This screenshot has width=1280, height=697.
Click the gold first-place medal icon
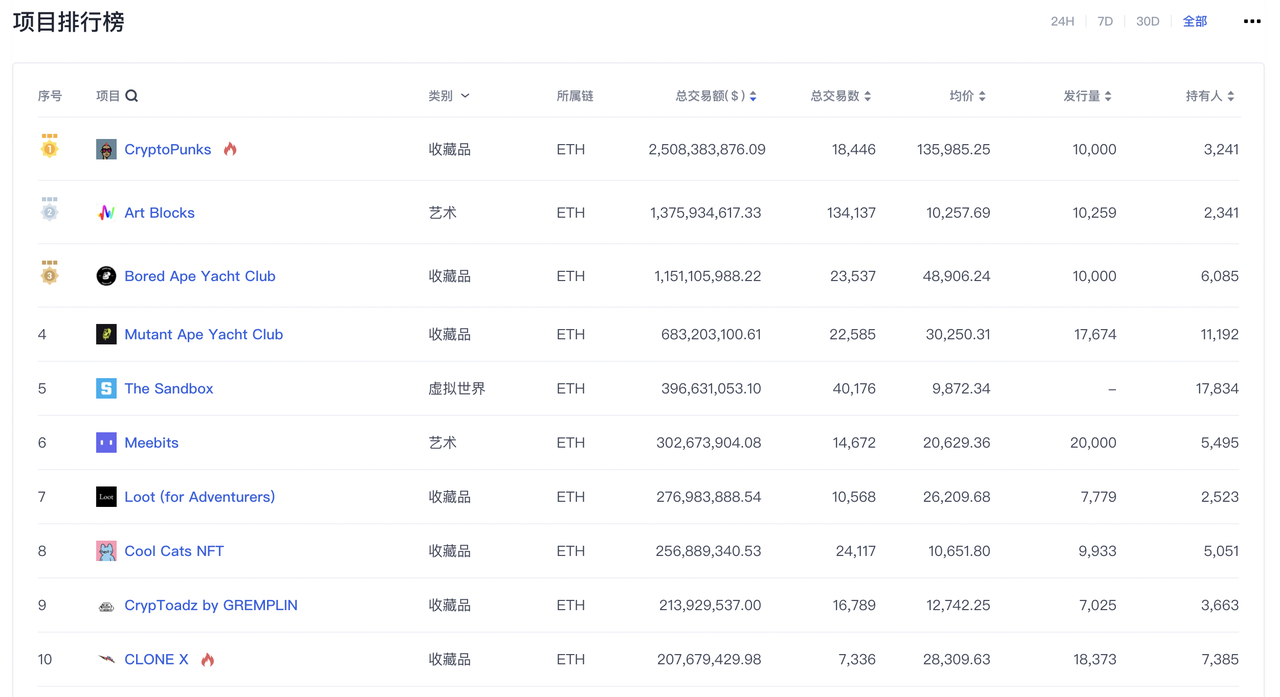point(49,147)
